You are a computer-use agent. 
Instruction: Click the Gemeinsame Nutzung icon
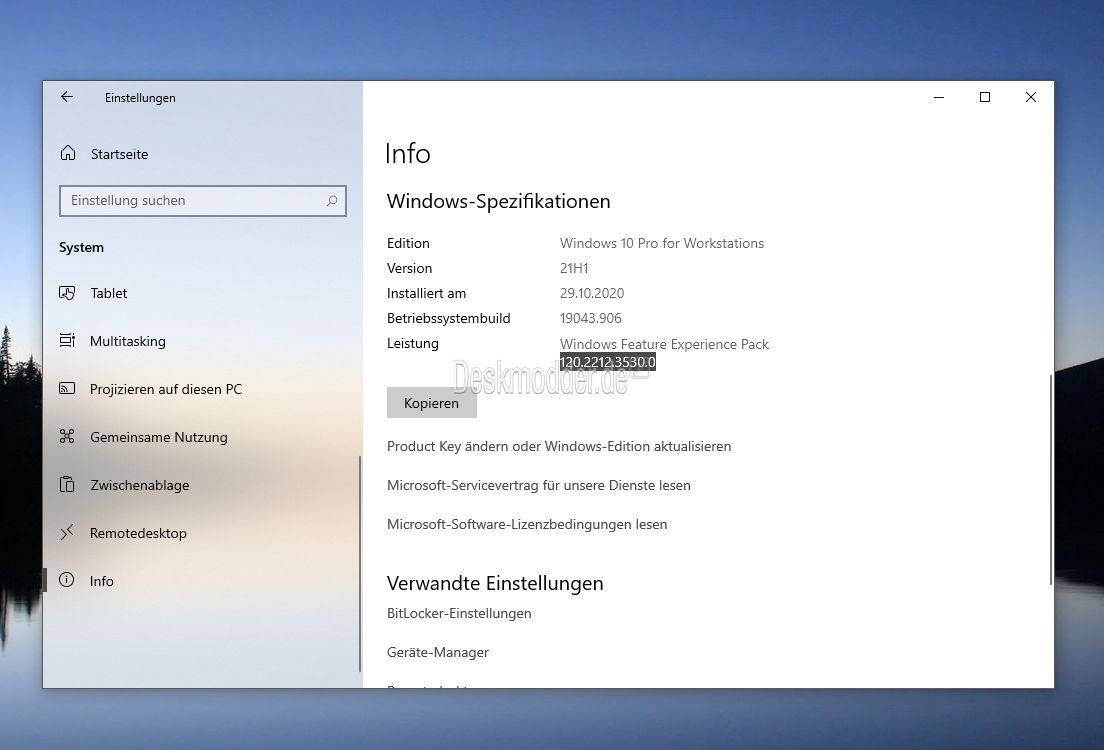[67, 437]
